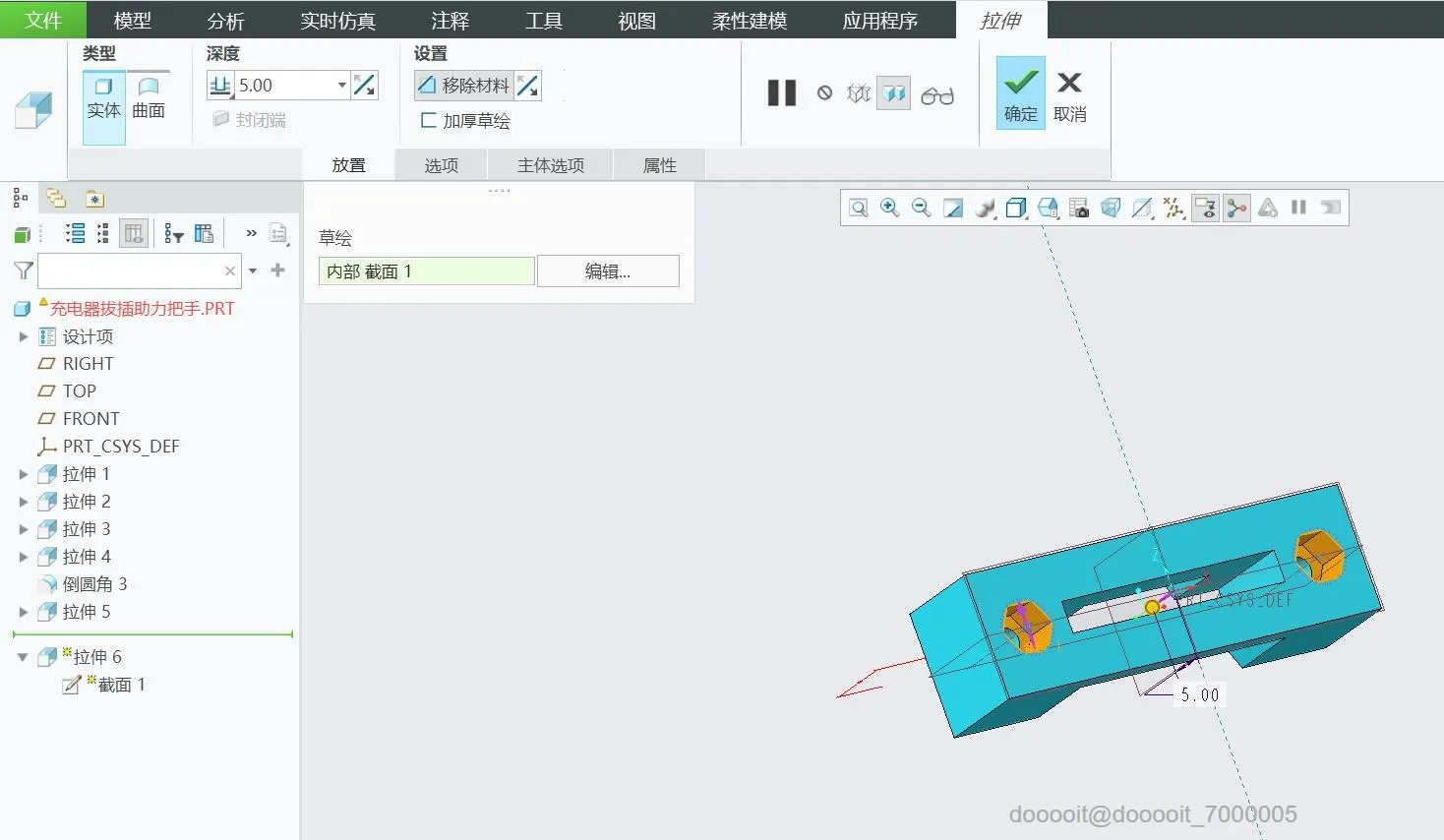
Task: Activate feature verify glasses icon
Action: [x=936, y=93]
